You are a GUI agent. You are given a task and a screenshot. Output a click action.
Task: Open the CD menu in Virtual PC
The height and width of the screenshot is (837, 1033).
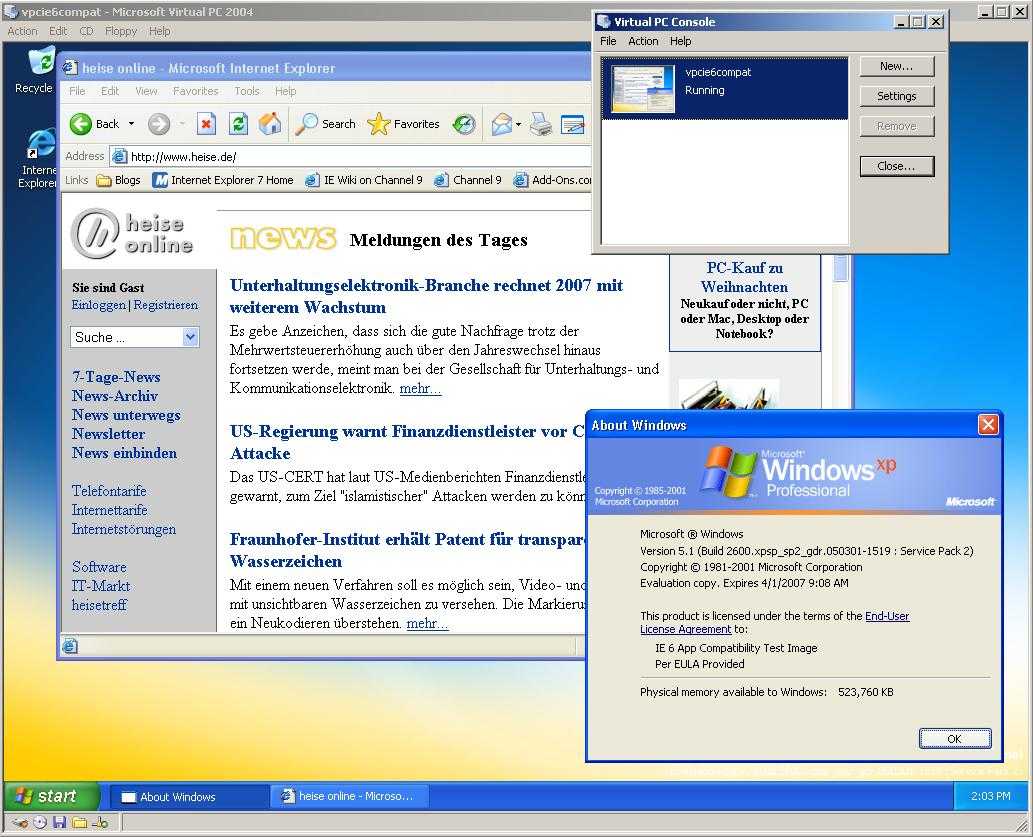tap(86, 31)
